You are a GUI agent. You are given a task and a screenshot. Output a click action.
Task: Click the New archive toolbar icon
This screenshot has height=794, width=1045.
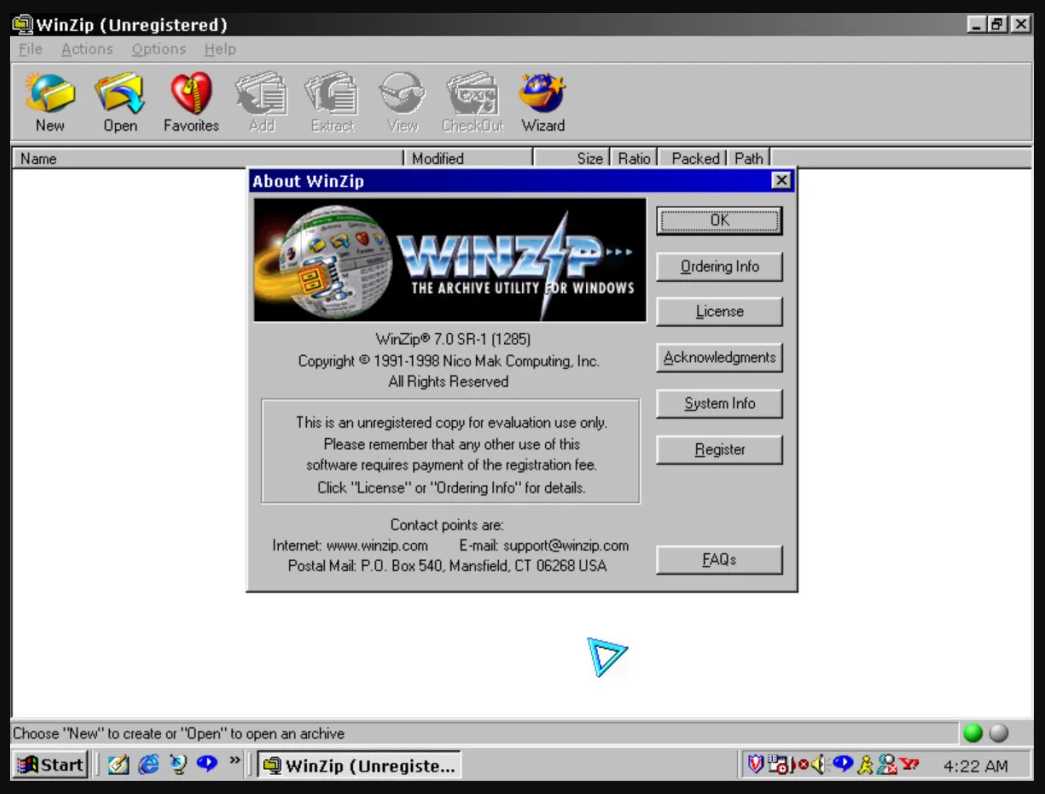(50, 101)
